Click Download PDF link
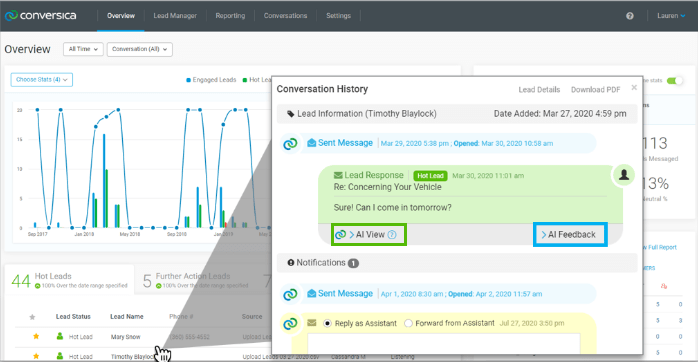698x362 pixels. pos(596,89)
